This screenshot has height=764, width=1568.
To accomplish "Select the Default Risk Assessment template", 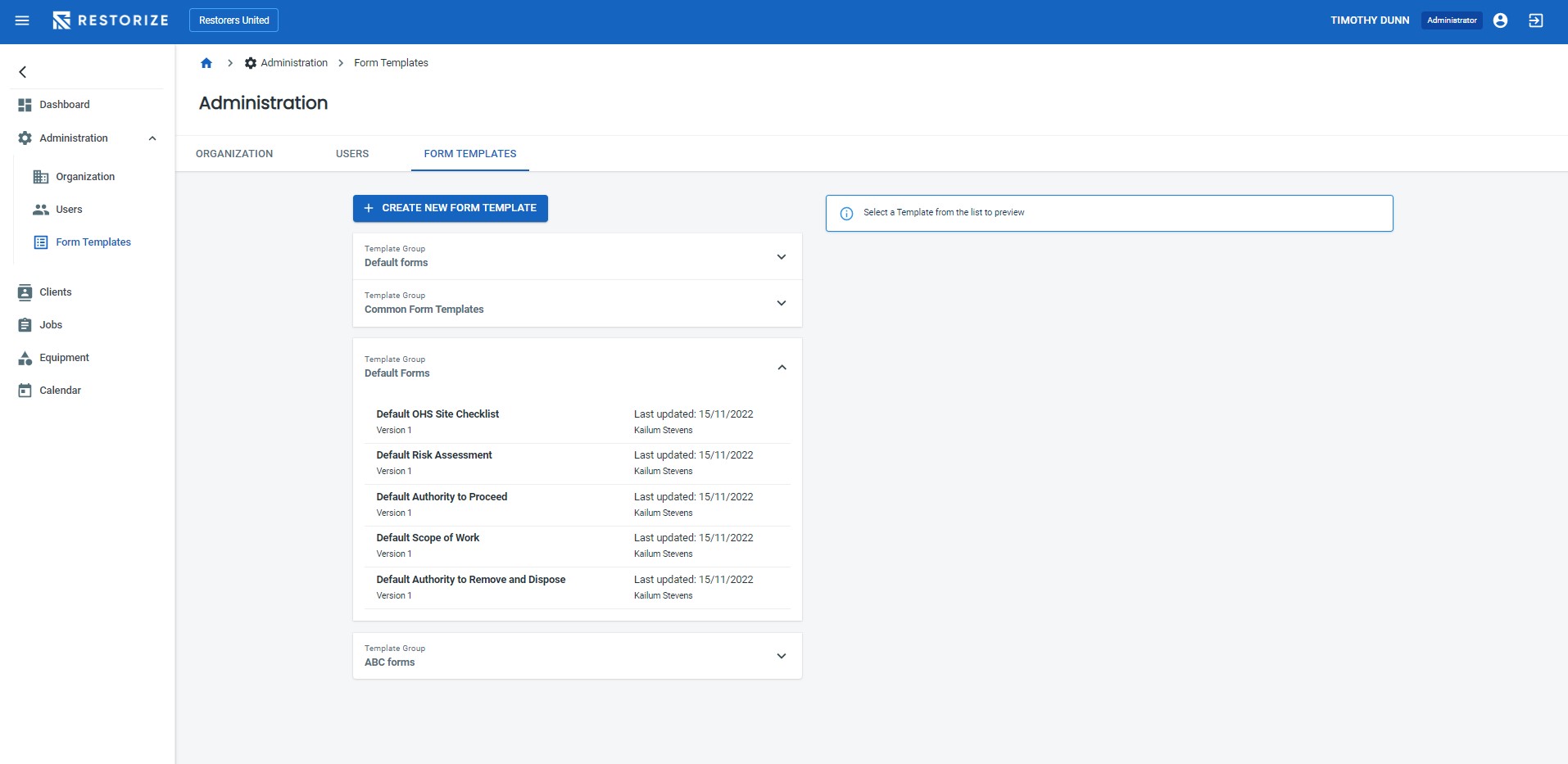I will click(x=434, y=455).
